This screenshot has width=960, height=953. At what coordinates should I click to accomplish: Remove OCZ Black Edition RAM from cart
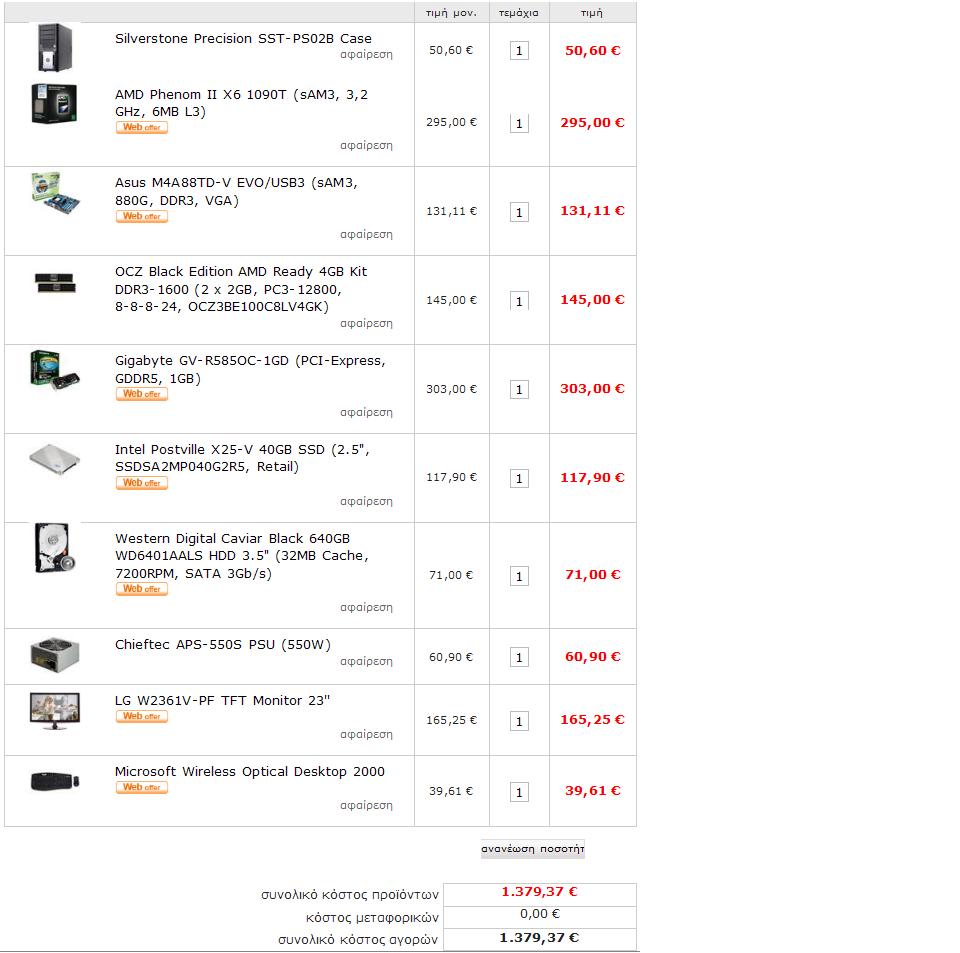[366, 323]
